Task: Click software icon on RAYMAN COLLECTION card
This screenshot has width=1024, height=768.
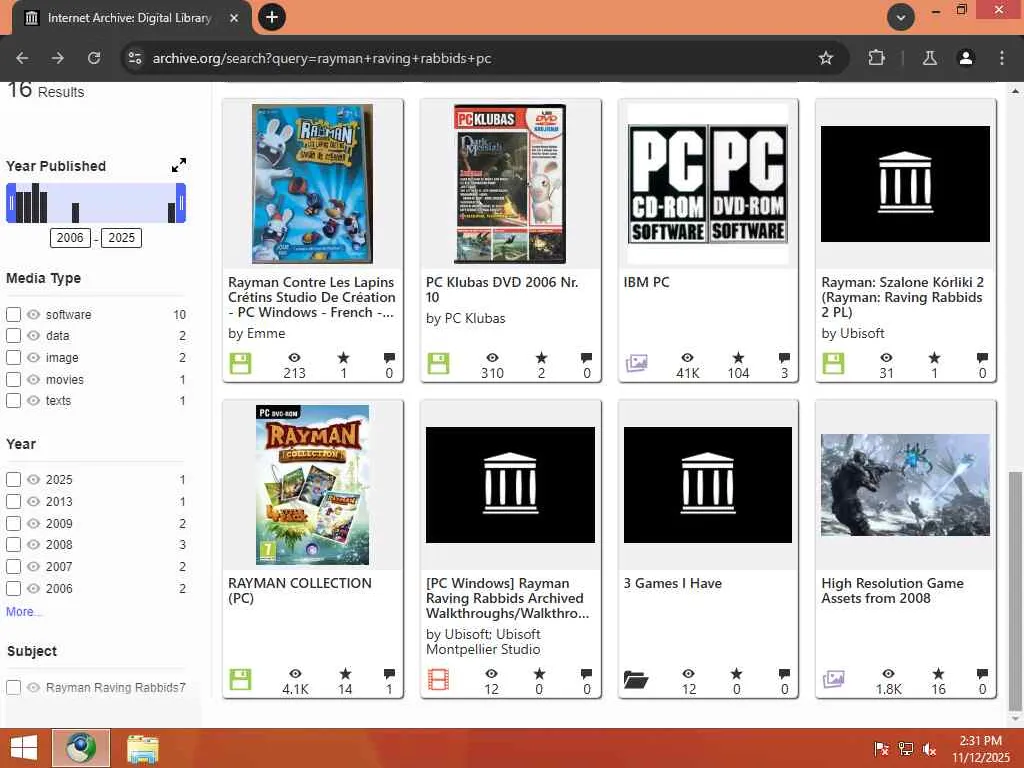Action: point(240,679)
